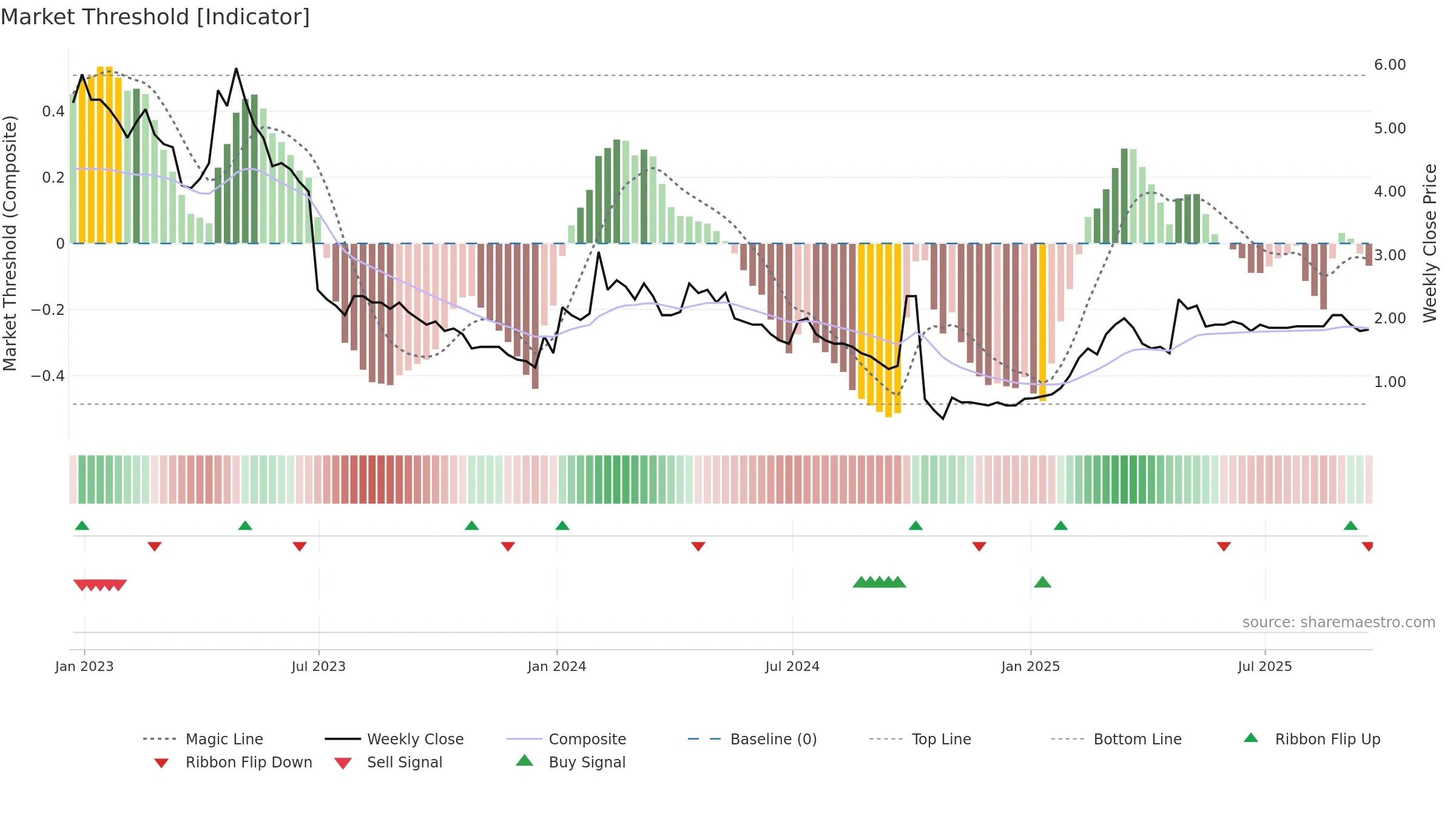This screenshot has width=1456, height=819.
Task: Toggle the Baseline (0) legend entry
Action: click(x=752, y=739)
